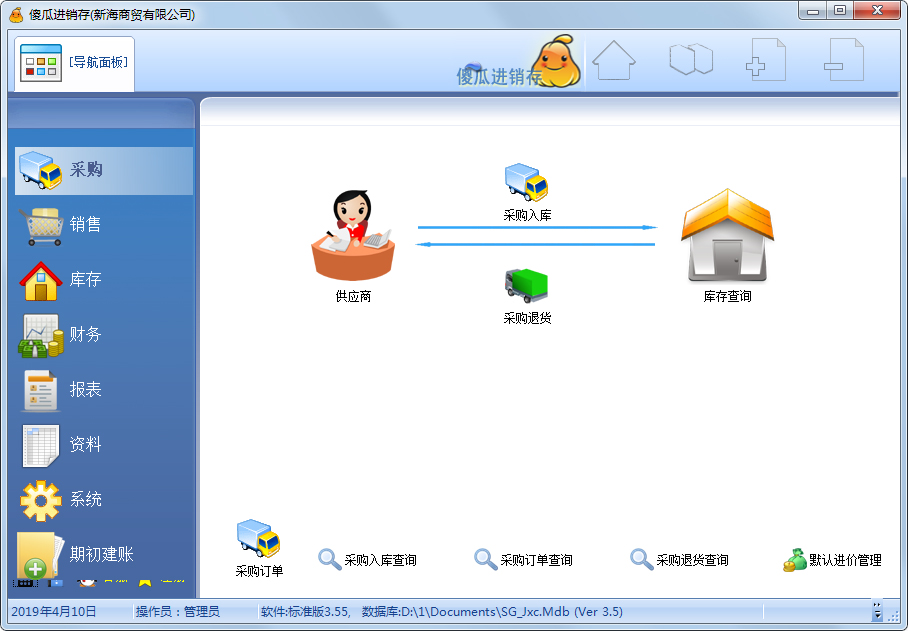Select the 系统 gear icon in the sidebar
This screenshot has height=631, width=908.
click(x=40, y=499)
